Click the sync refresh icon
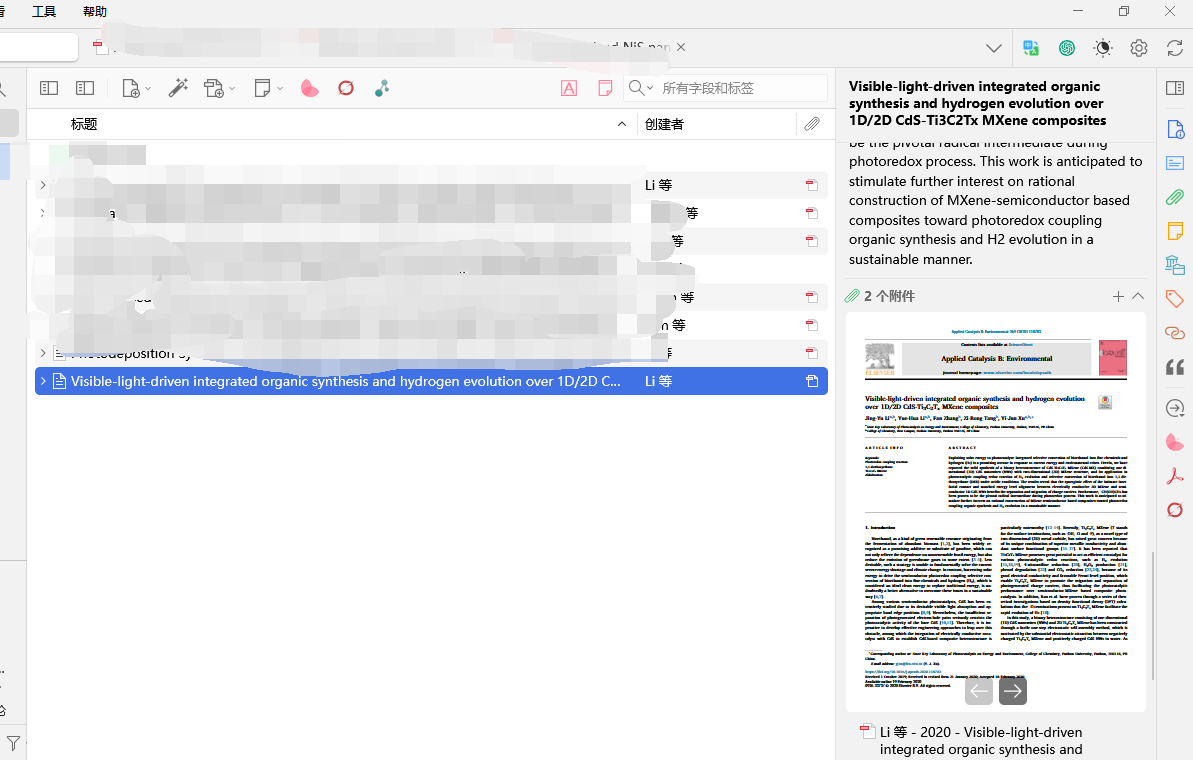Viewport: 1193px width, 760px height. 1175,48
